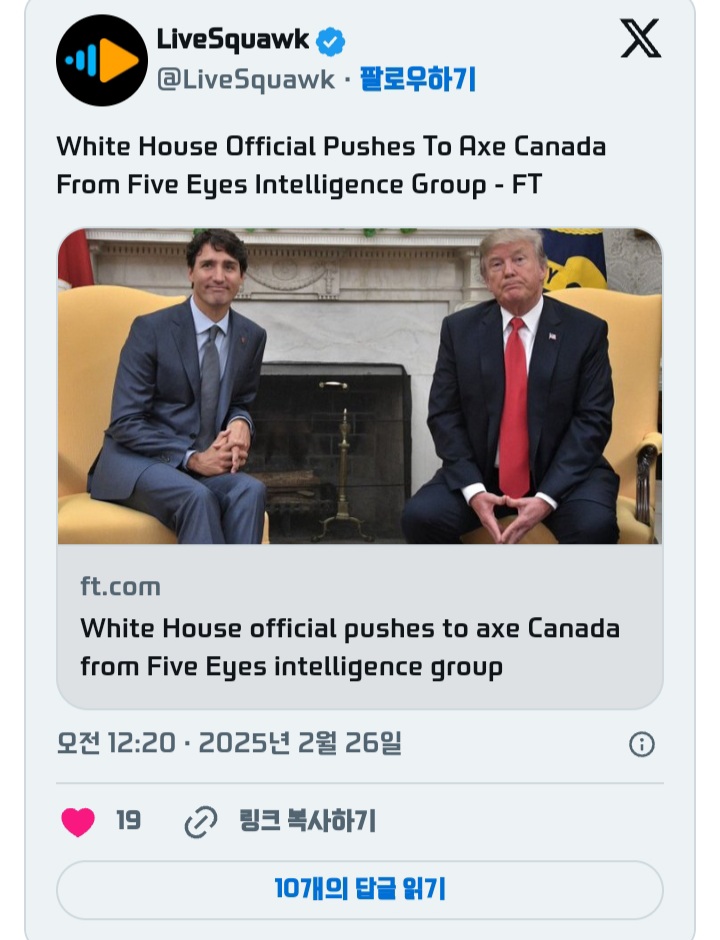720x940 pixels.
Task: Click the tweet text about Five Eyes
Action: 331,165
